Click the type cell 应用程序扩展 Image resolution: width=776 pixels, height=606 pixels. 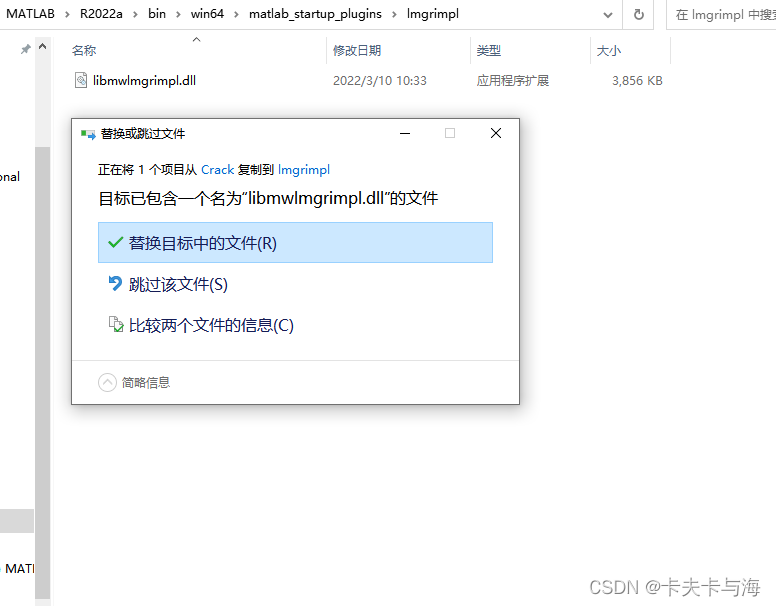point(513,81)
